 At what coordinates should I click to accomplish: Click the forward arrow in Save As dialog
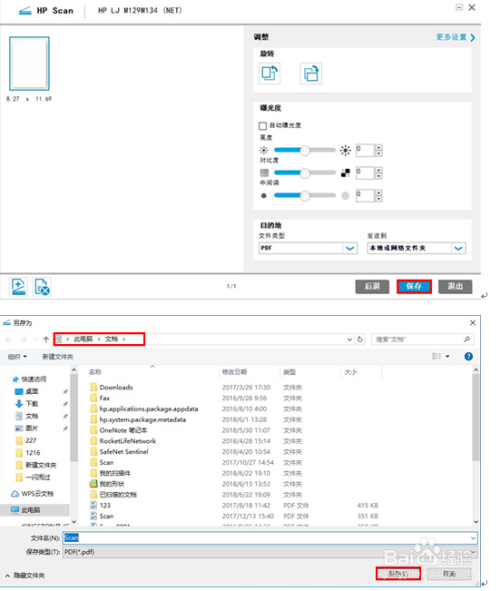click(23, 340)
